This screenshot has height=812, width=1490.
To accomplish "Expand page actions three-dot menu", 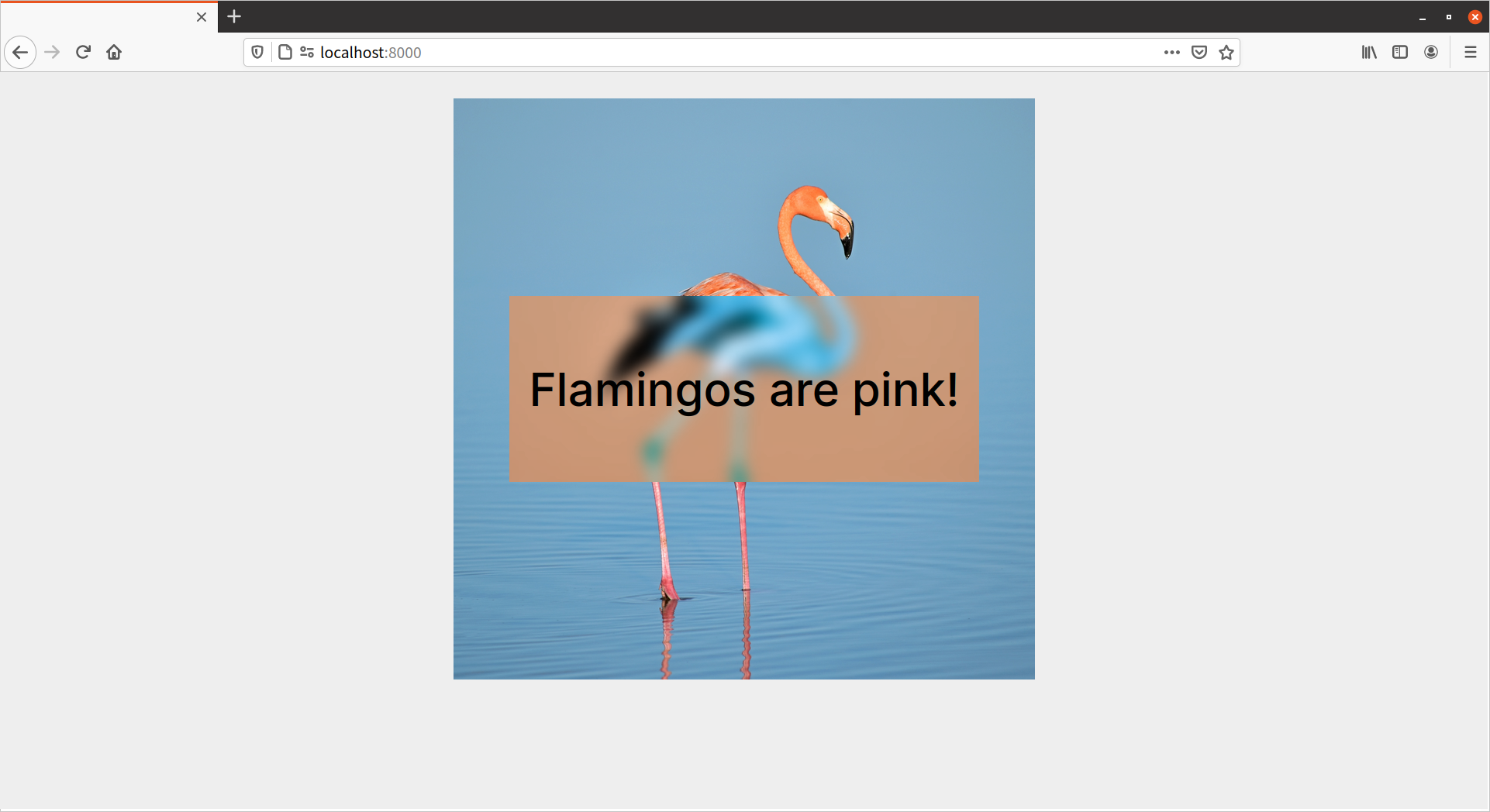I will pyautogui.click(x=1171, y=53).
